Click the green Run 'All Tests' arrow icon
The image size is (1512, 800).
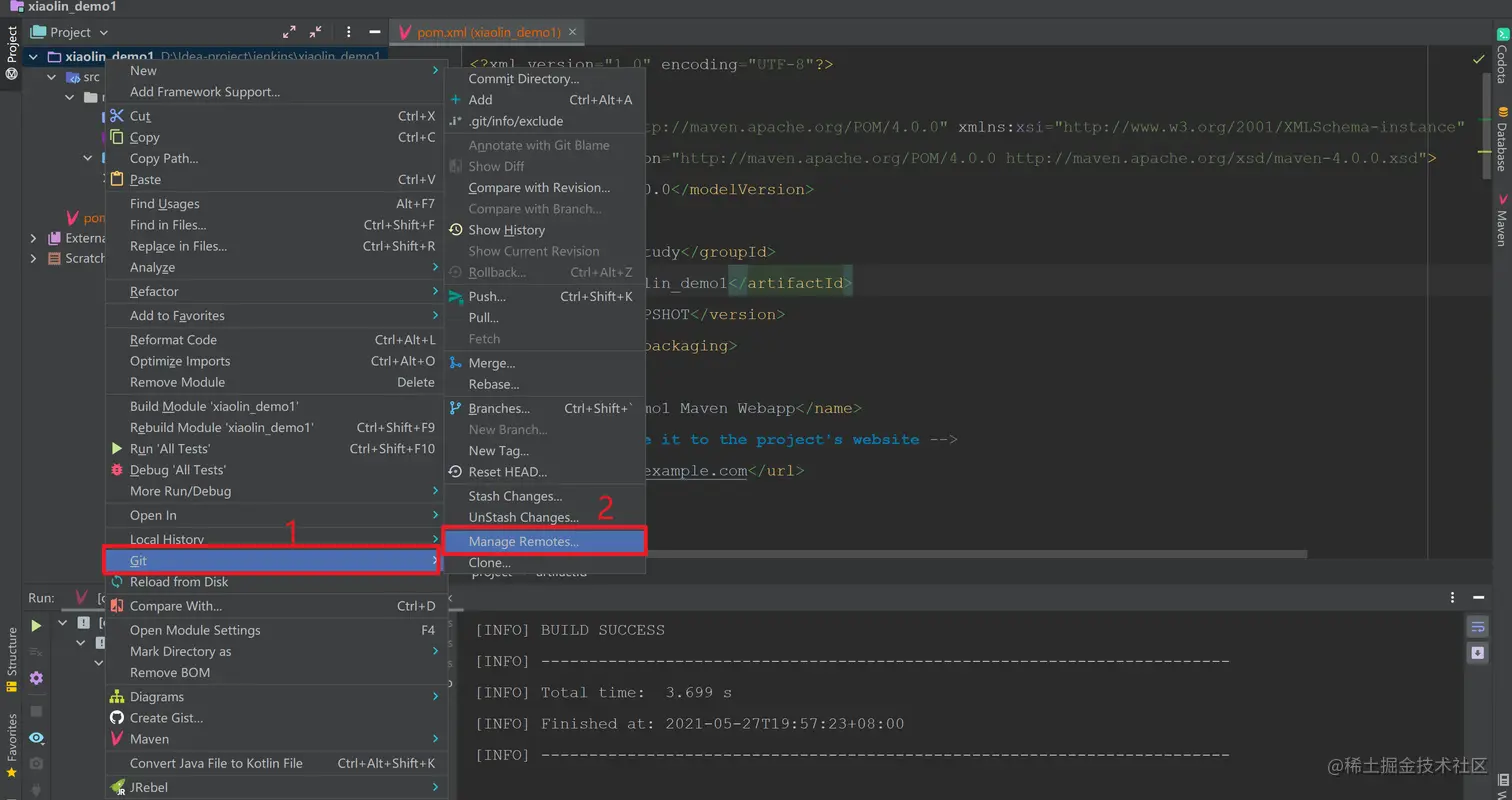(x=117, y=449)
